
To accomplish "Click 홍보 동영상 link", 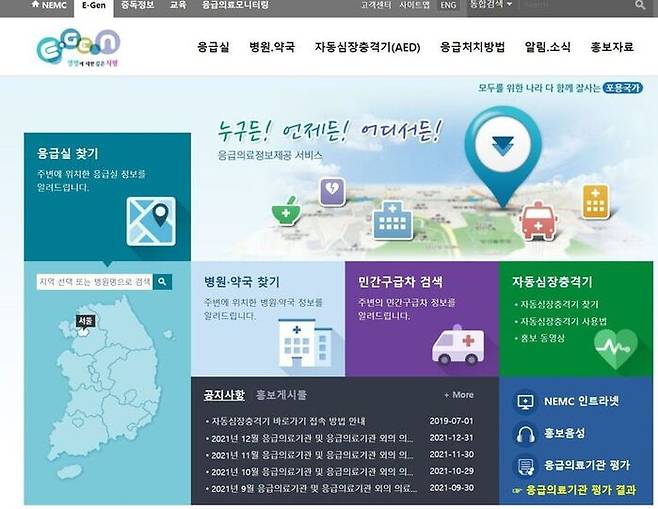I will pos(543,338).
